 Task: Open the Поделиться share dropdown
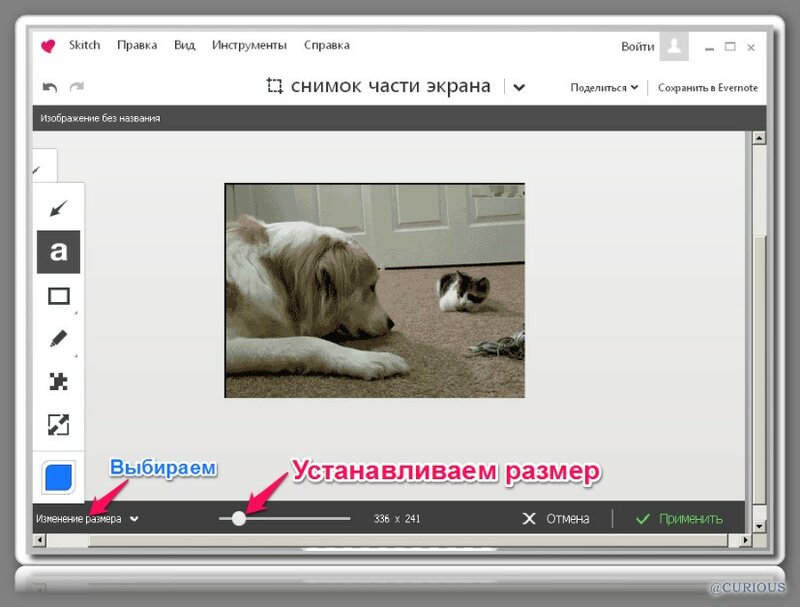pos(604,88)
